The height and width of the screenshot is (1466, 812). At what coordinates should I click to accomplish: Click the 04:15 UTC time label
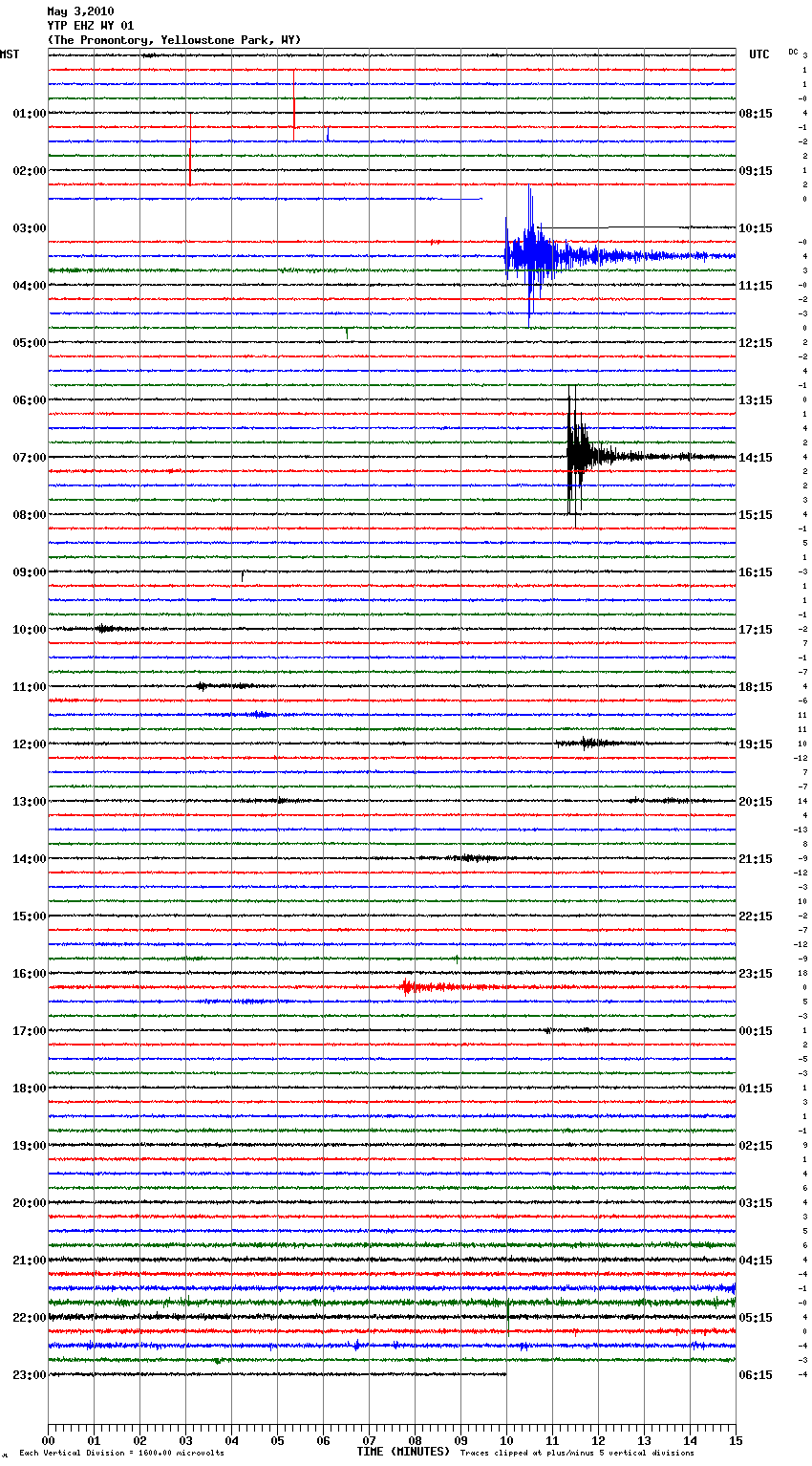[756, 1261]
